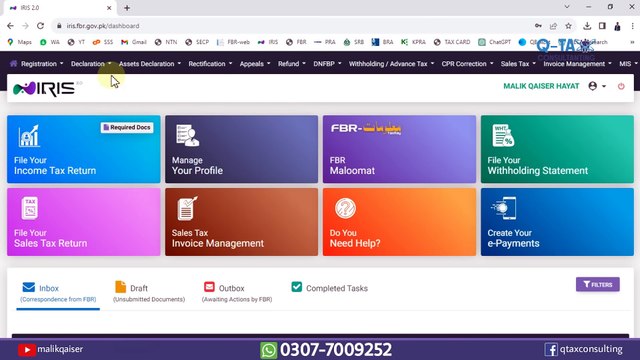
Task: Open the Registration dropdown menu
Action: (42, 64)
